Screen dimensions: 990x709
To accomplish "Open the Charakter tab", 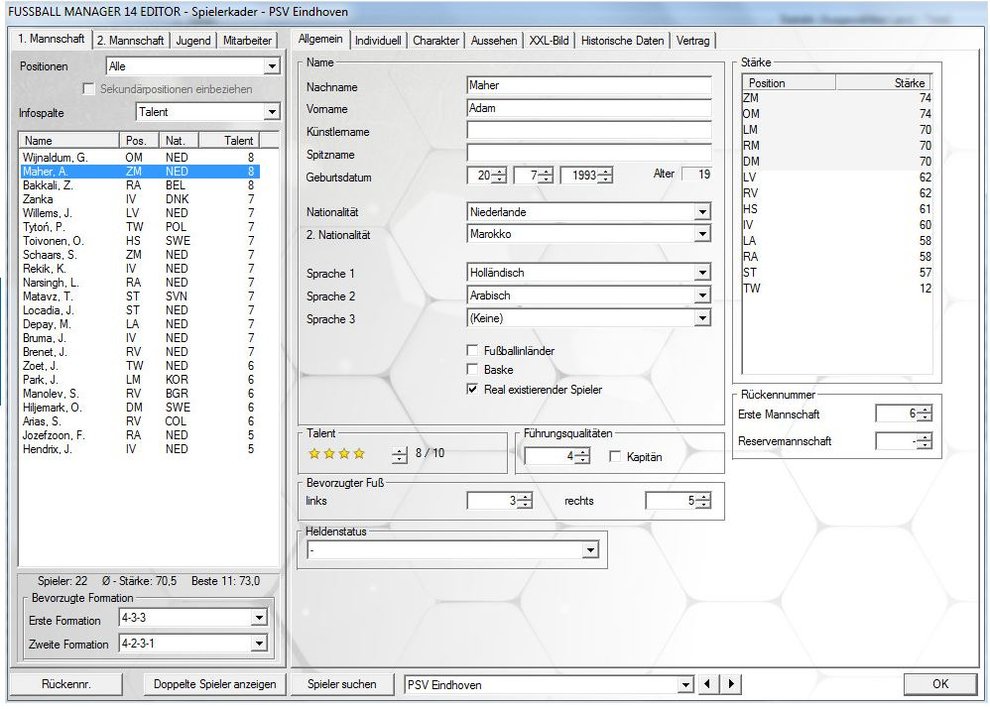I will [x=436, y=40].
